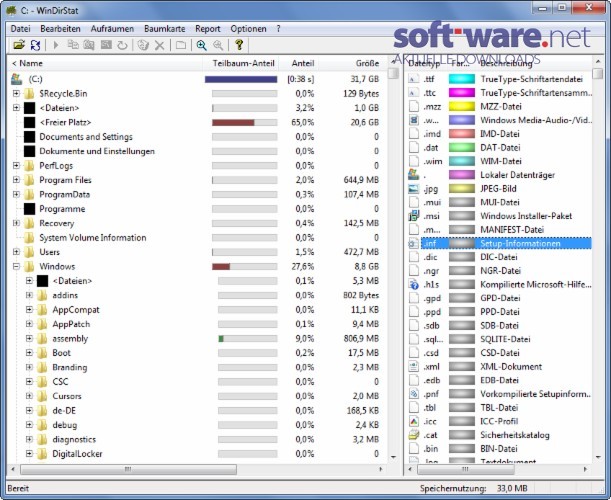Sort by Beschreibung column header
The image size is (611, 500).
point(506,63)
